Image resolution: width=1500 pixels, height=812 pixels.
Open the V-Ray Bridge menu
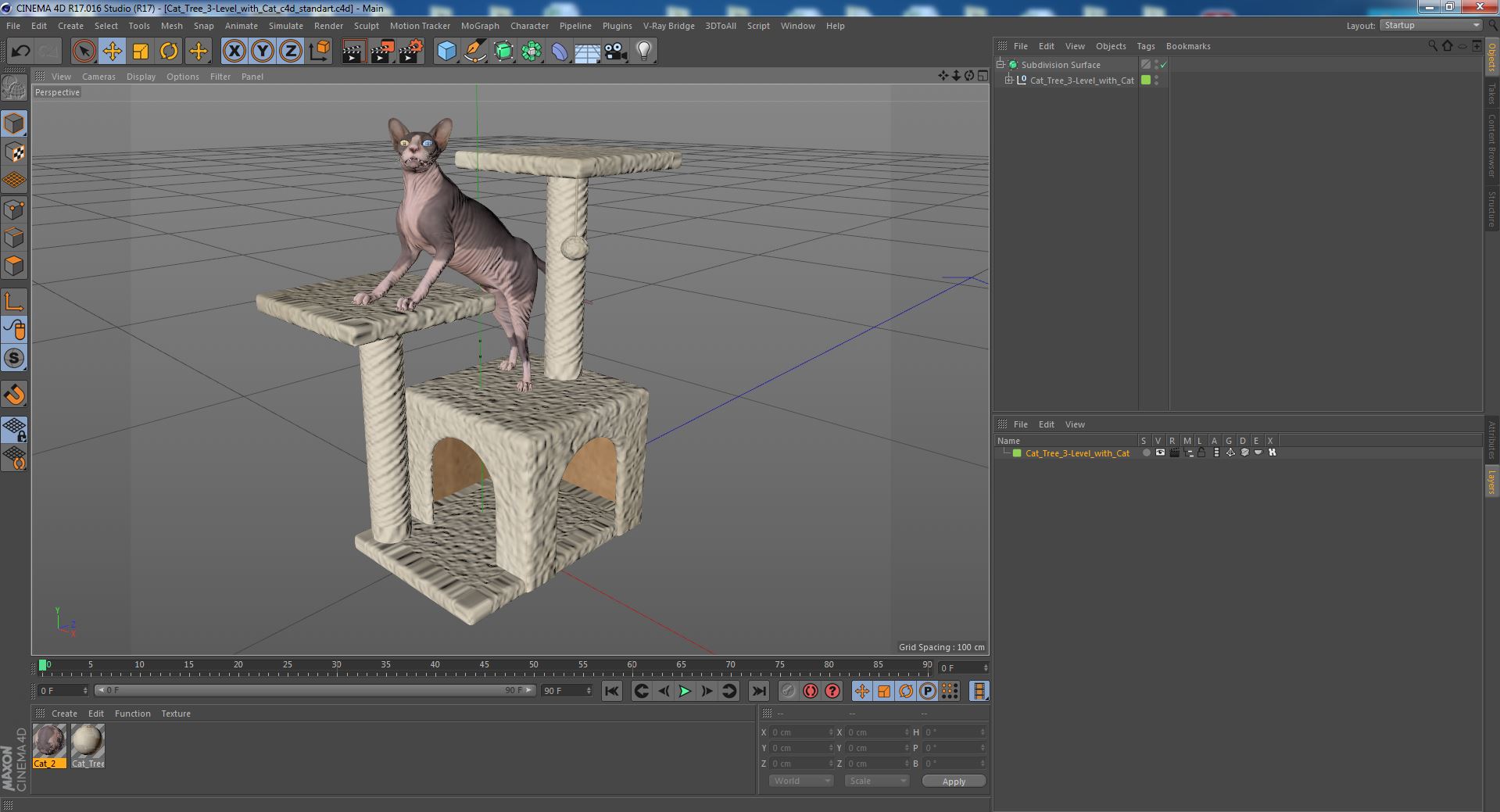[669, 26]
